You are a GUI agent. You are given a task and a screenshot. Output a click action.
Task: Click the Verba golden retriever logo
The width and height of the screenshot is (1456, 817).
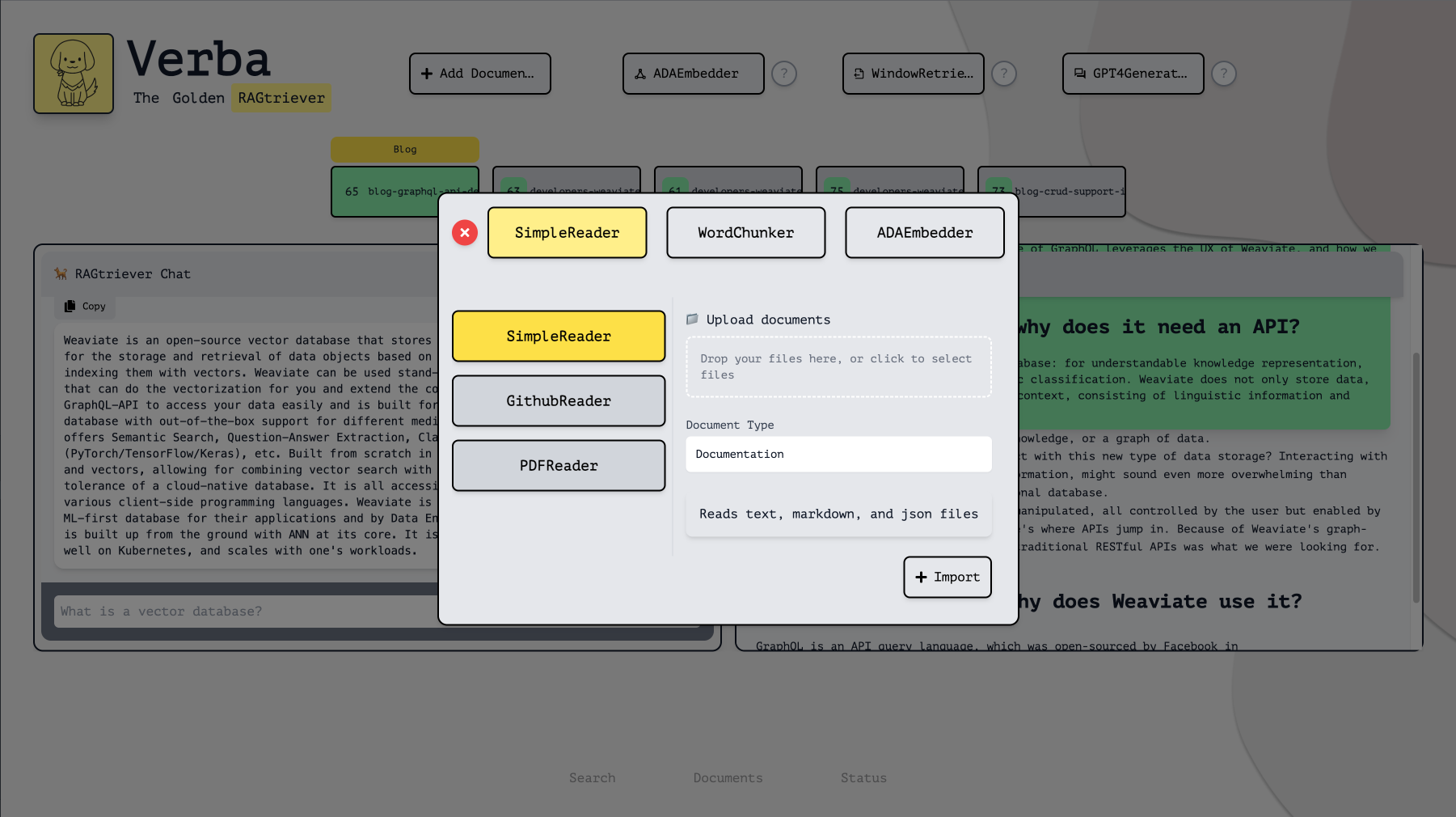[74, 74]
